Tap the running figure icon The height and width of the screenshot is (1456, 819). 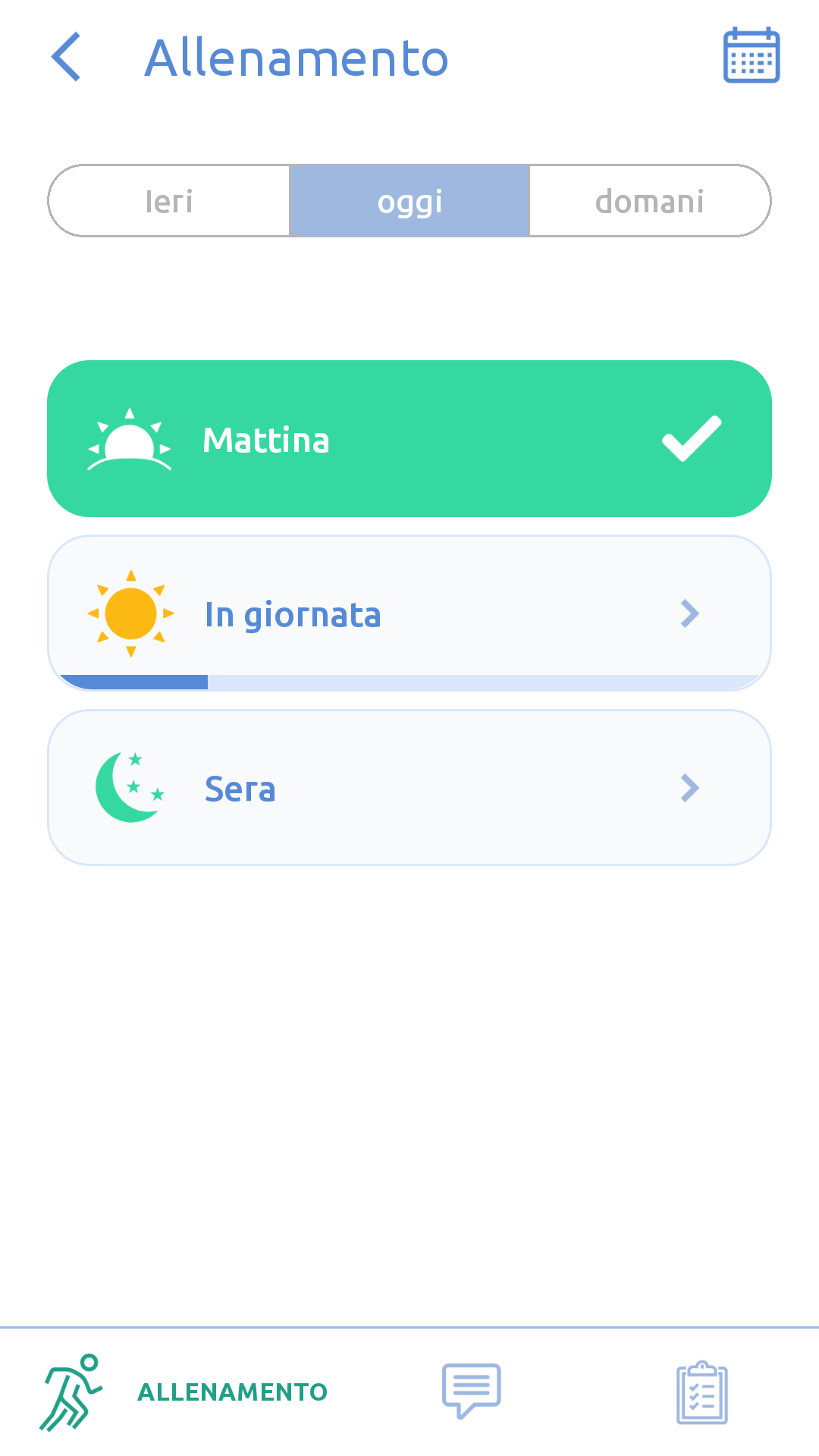pos(71,1392)
